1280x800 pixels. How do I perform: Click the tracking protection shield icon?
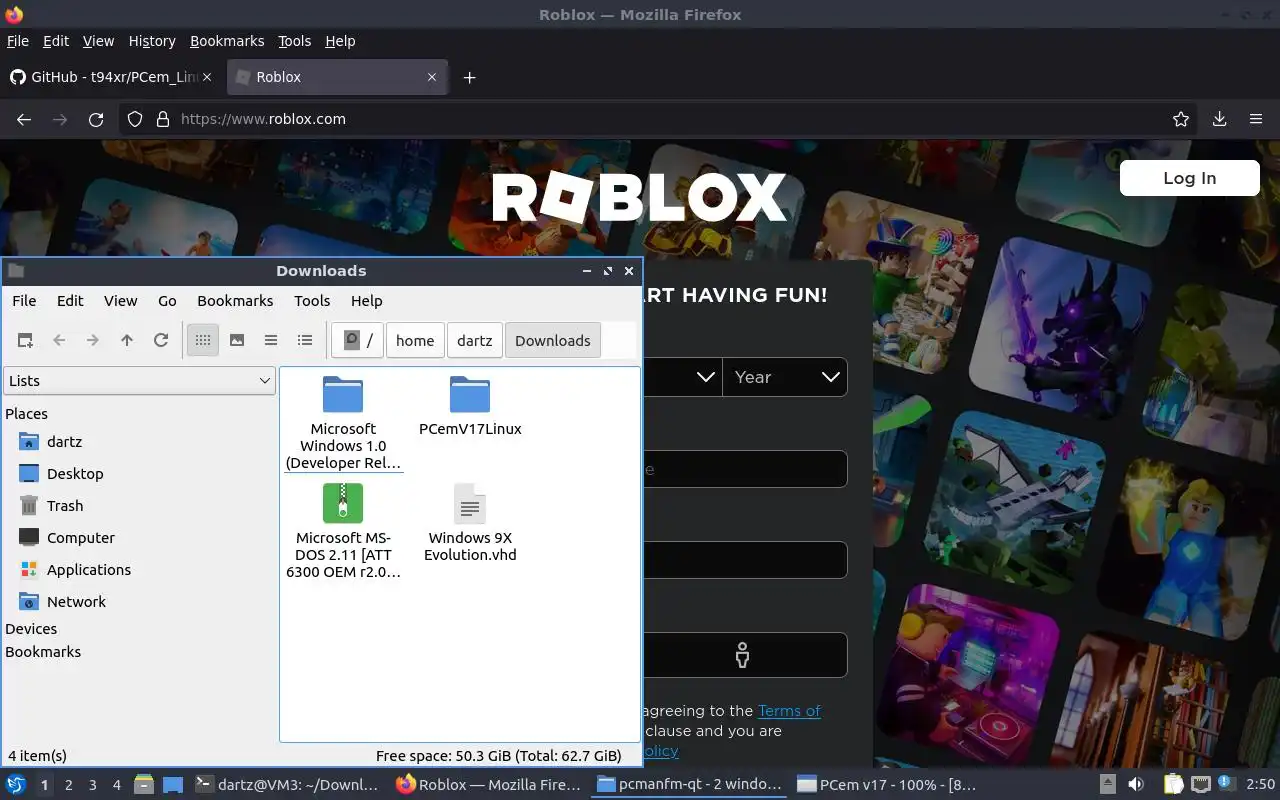(x=135, y=119)
